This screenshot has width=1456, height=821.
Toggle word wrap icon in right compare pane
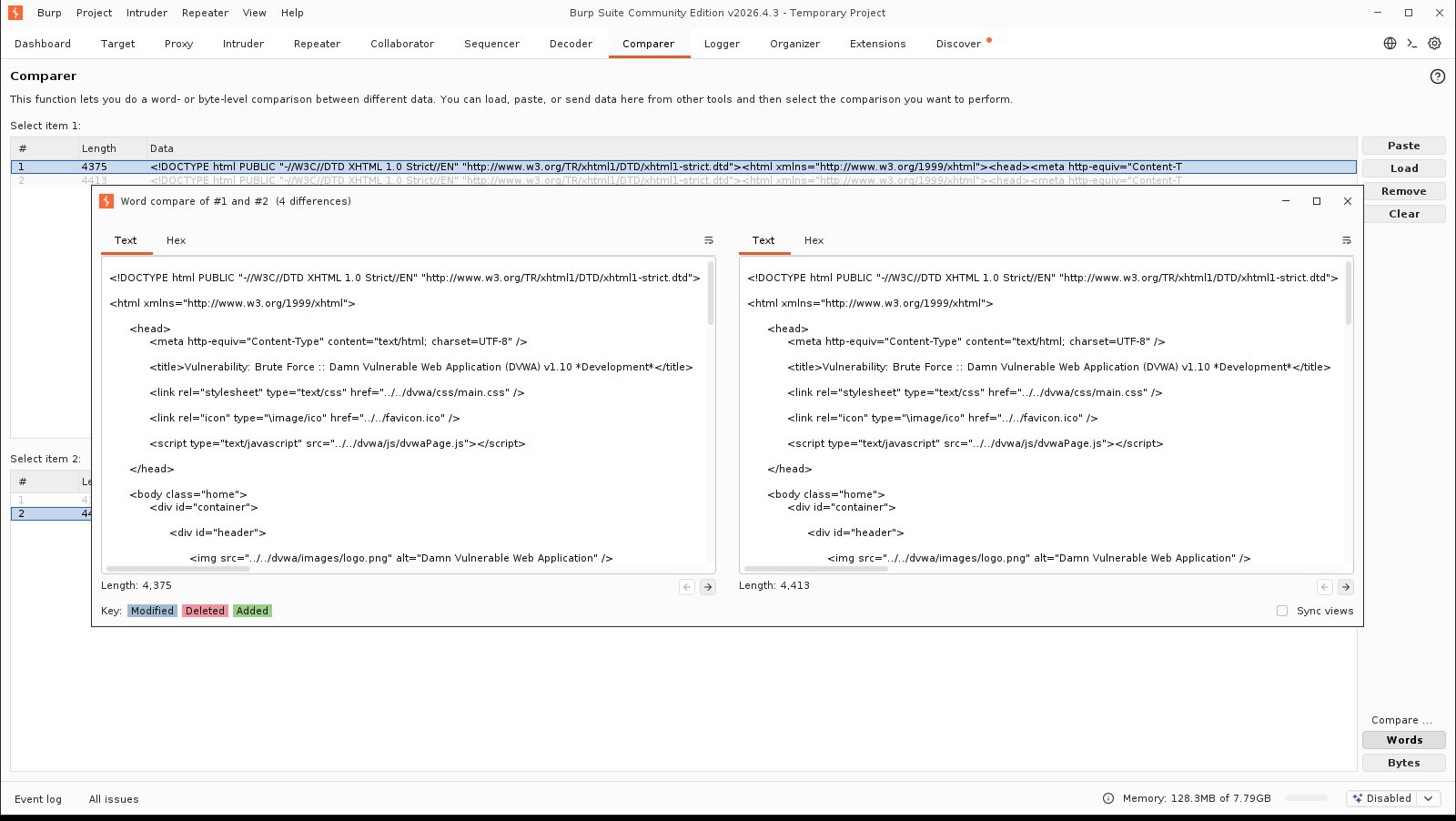click(x=1347, y=240)
